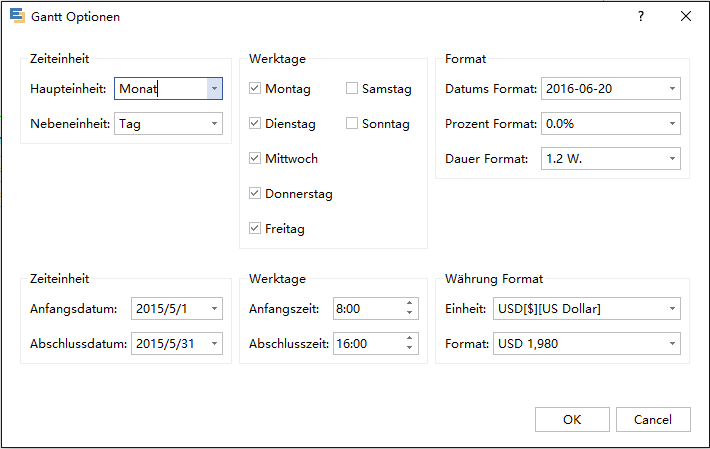Click the Gantt Optionen app icon
Image resolution: width=710 pixels, height=449 pixels.
[17, 17]
